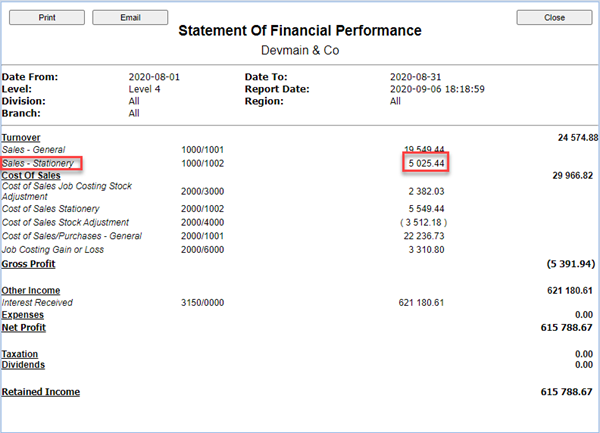This screenshot has width=600, height=433.
Task: Click the Net Profit heading
Action: pos(24,327)
